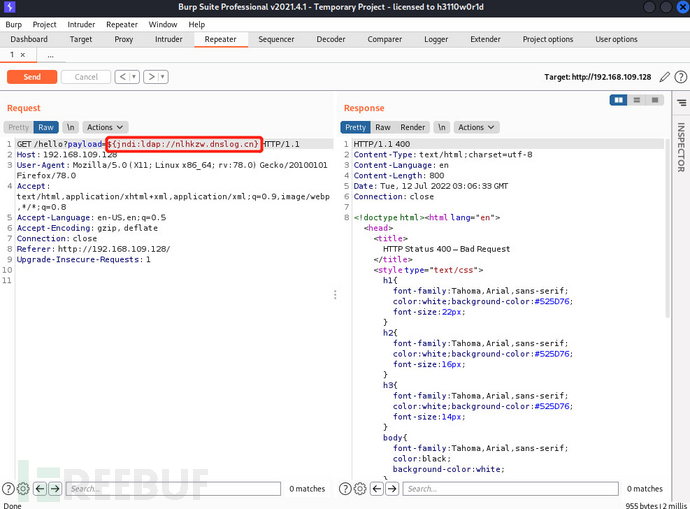The height and width of the screenshot is (509, 690).
Task: Open the Help menu
Action: click(x=197, y=25)
